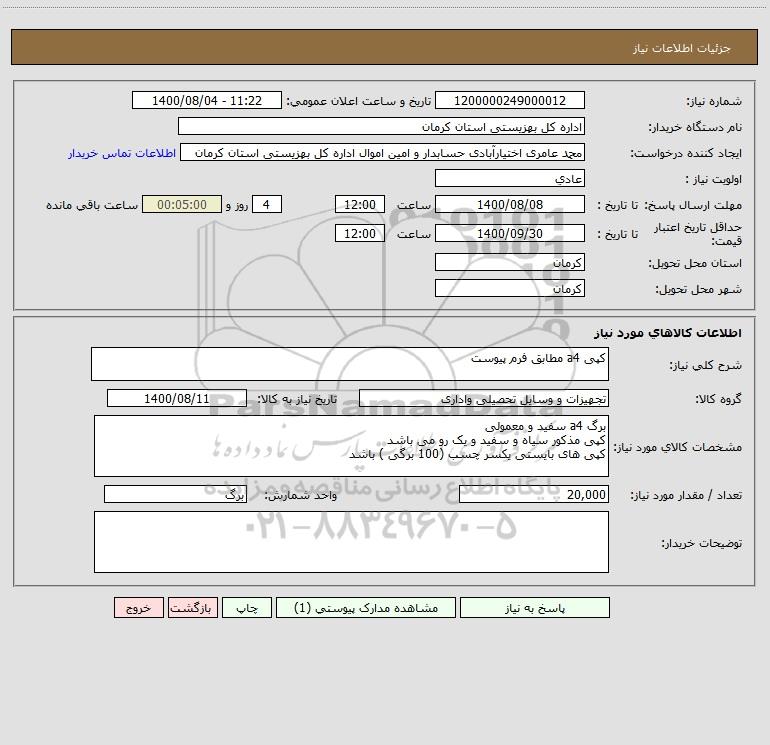This screenshot has width=770, height=745.
Task: Click the empty buyer notes text area
Action: point(351,542)
